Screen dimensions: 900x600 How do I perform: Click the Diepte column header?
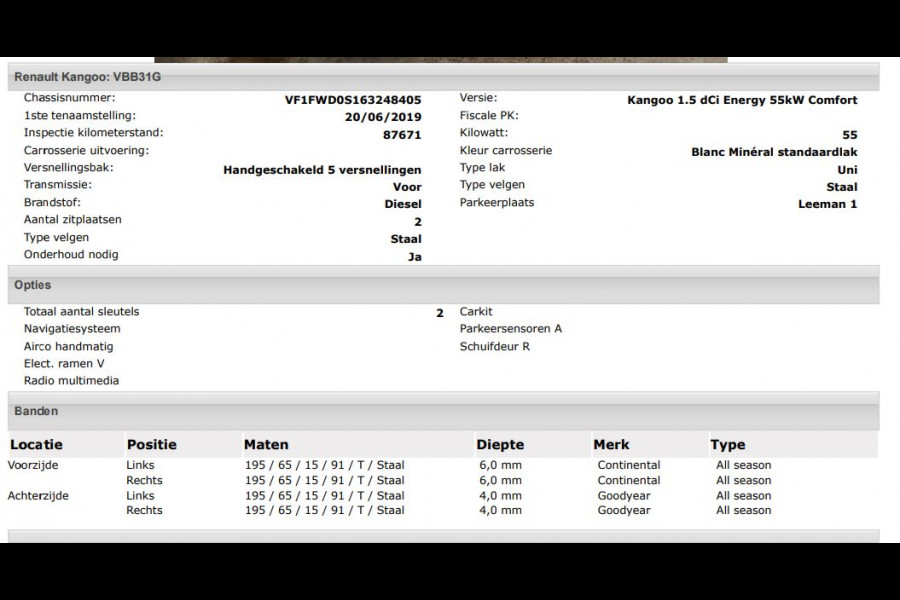[x=500, y=445]
